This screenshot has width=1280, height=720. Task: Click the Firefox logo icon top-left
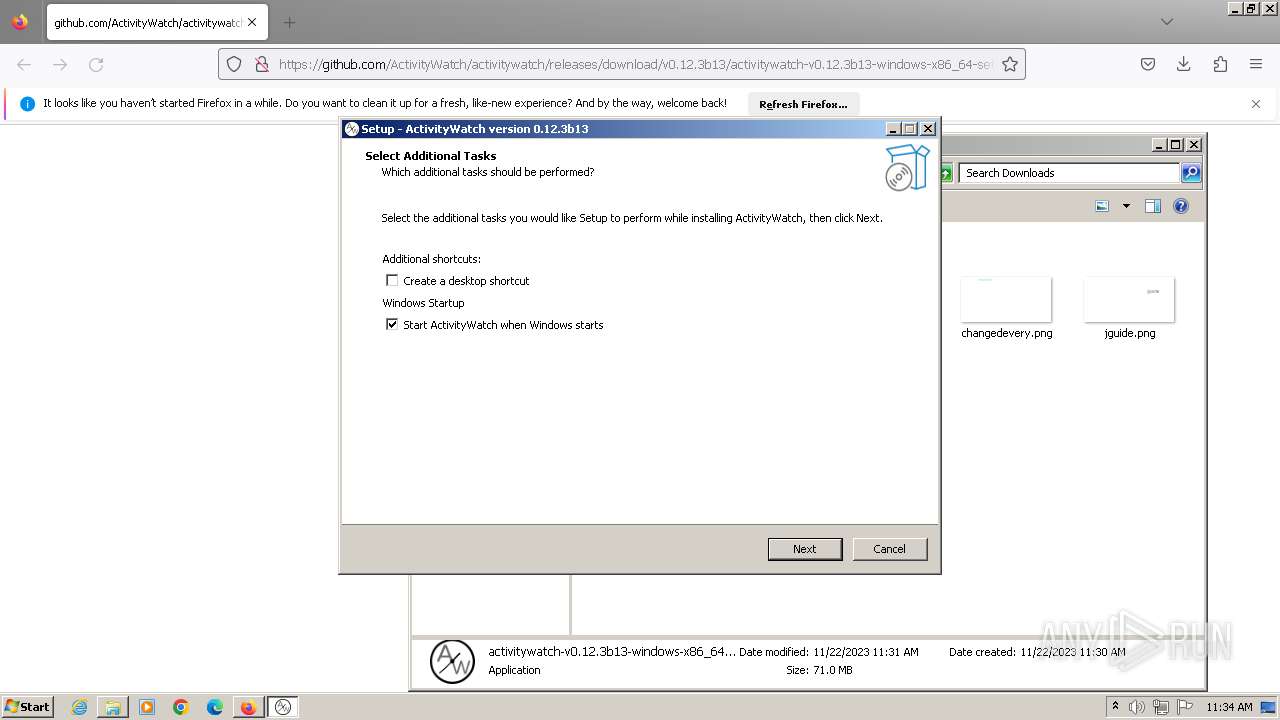(20, 21)
